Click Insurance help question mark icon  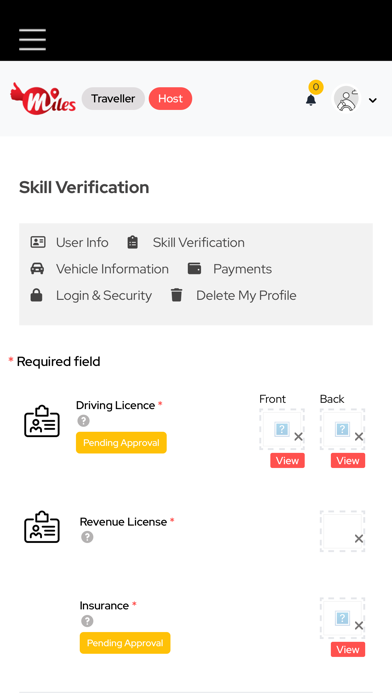click(87, 621)
